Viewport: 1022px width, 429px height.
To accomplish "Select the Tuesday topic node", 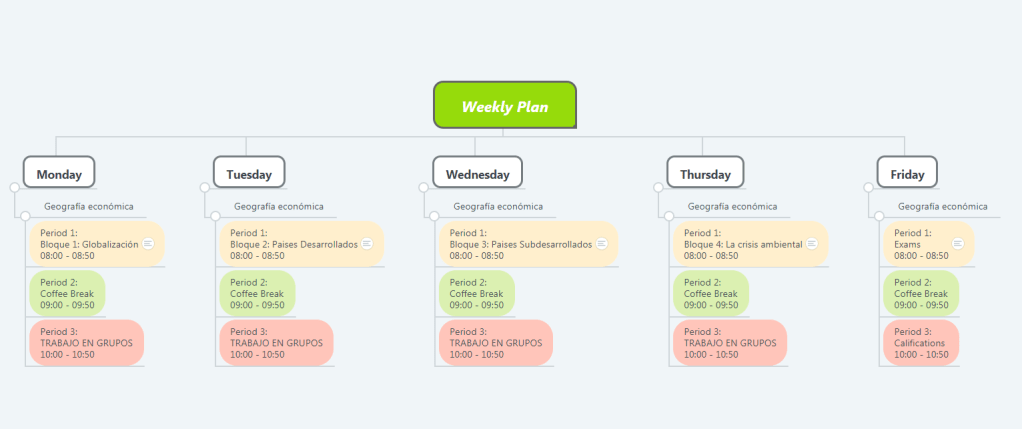I will [x=249, y=173].
